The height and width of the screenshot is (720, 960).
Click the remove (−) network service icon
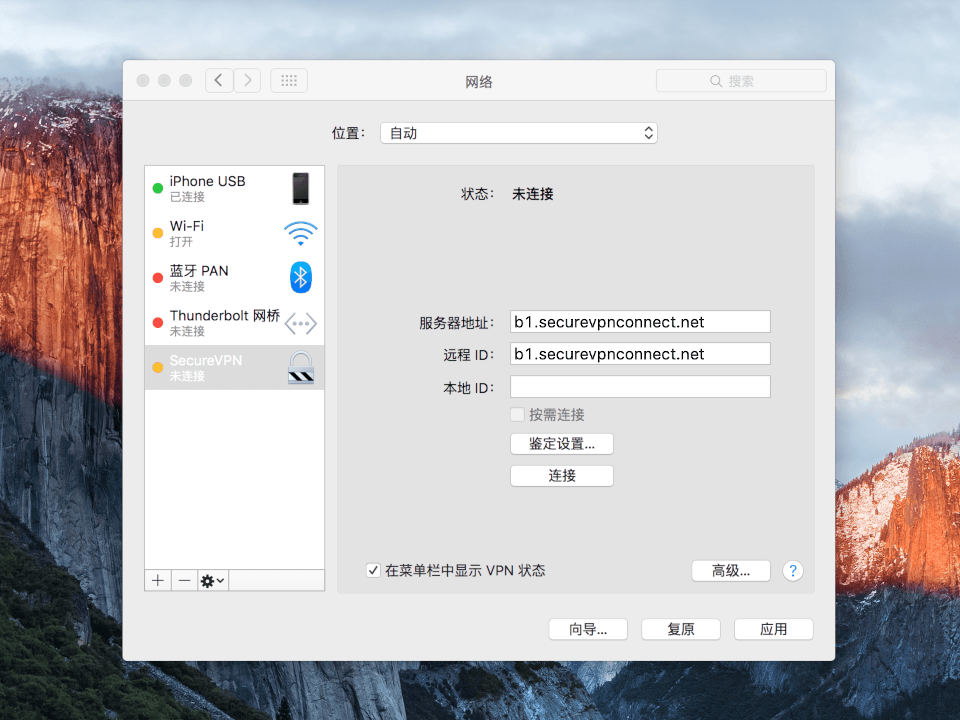point(184,580)
